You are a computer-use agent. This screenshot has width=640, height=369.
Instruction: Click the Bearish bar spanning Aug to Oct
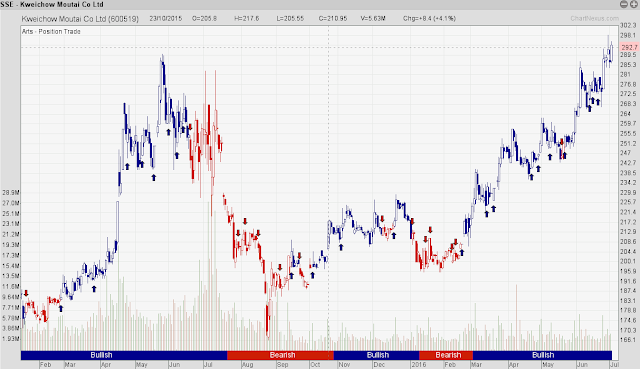tap(280, 355)
